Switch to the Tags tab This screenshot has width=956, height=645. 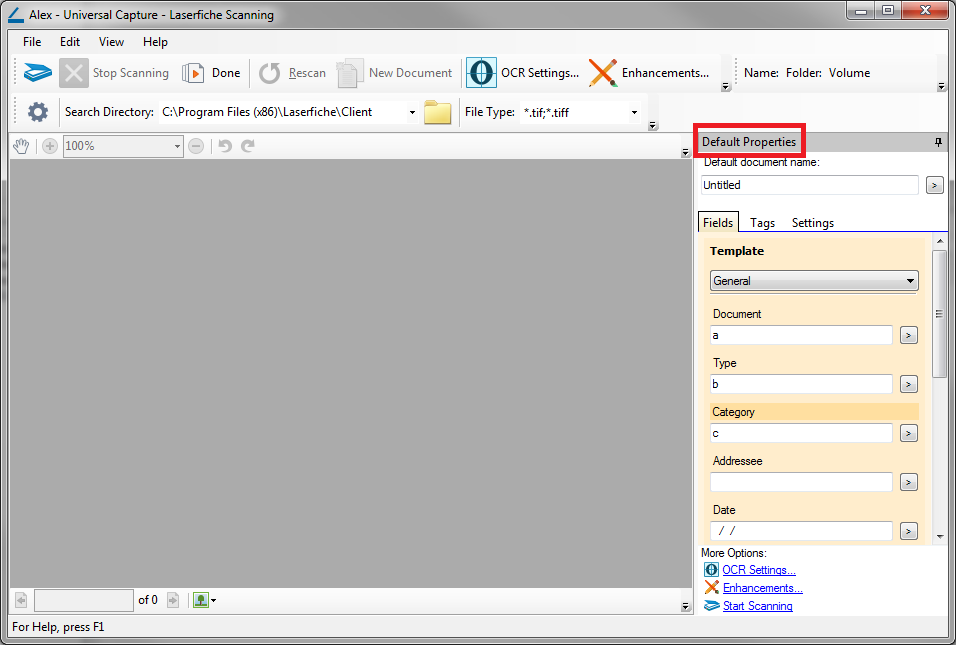[762, 223]
